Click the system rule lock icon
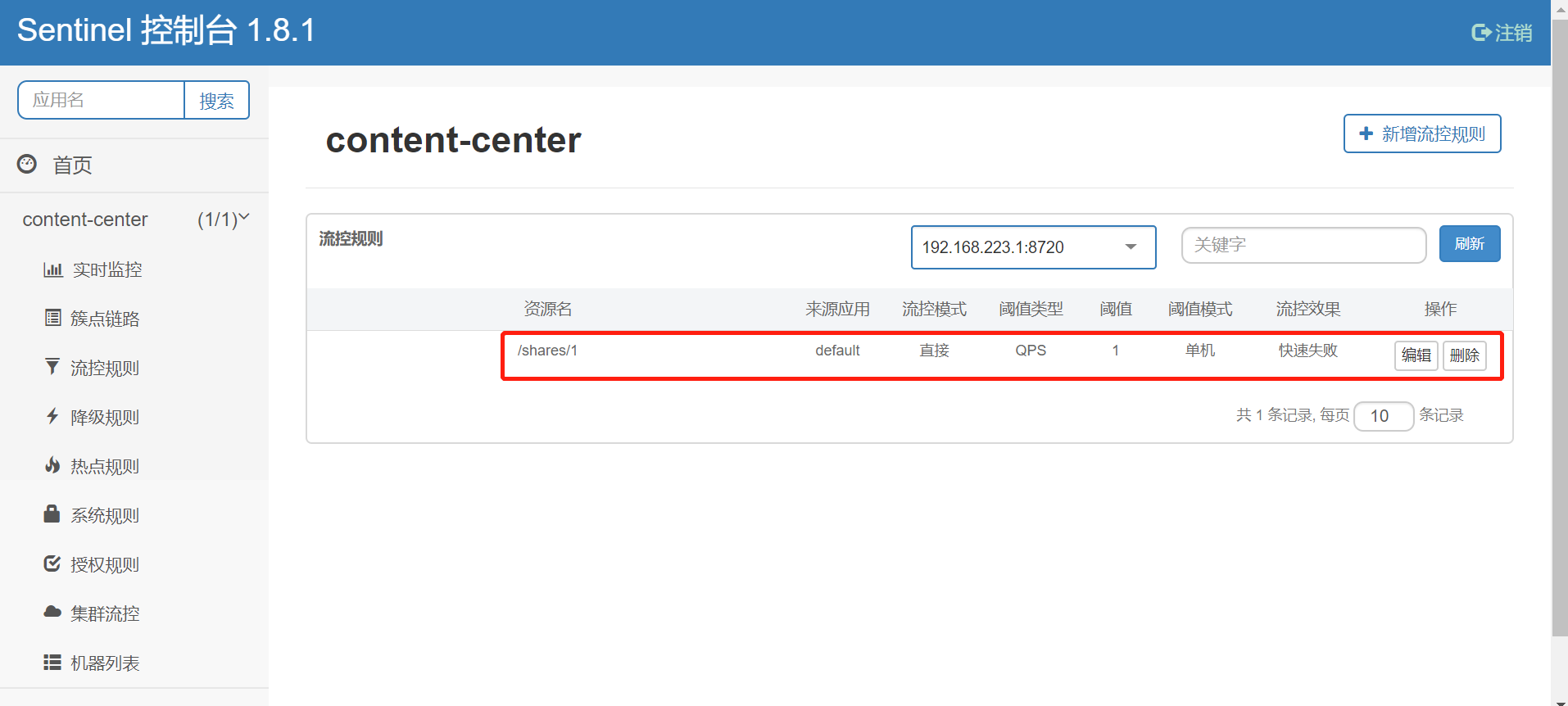The image size is (1568, 706). [x=52, y=514]
